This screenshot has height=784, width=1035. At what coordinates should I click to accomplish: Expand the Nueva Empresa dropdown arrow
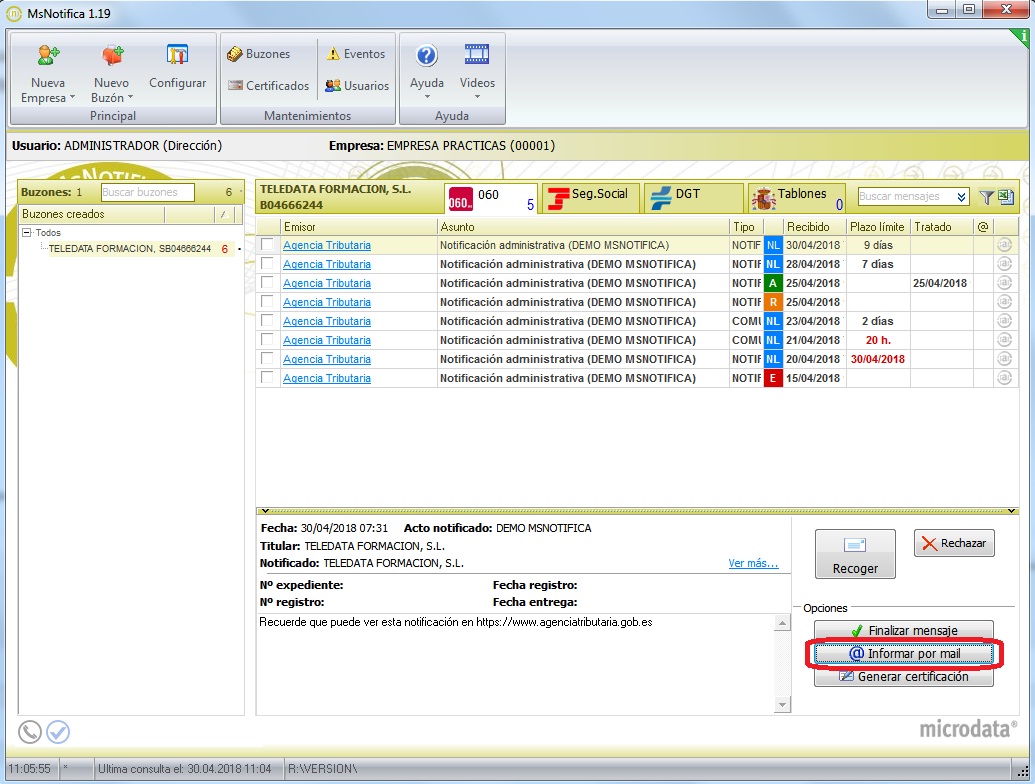click(73, 98)
